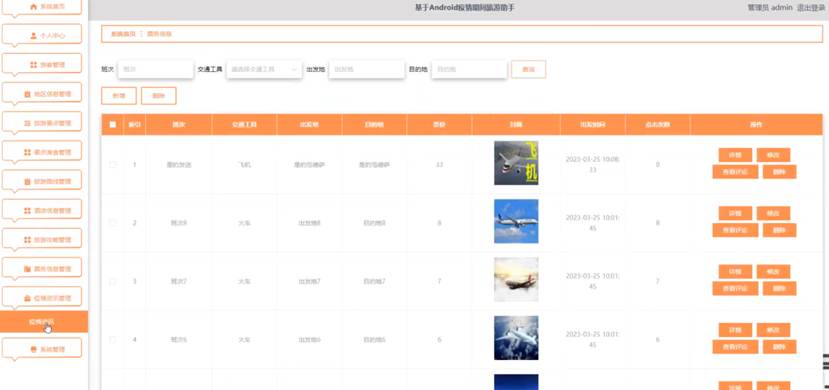Check the checkbox for row 1
829x390 pixels.
point(113,164)
